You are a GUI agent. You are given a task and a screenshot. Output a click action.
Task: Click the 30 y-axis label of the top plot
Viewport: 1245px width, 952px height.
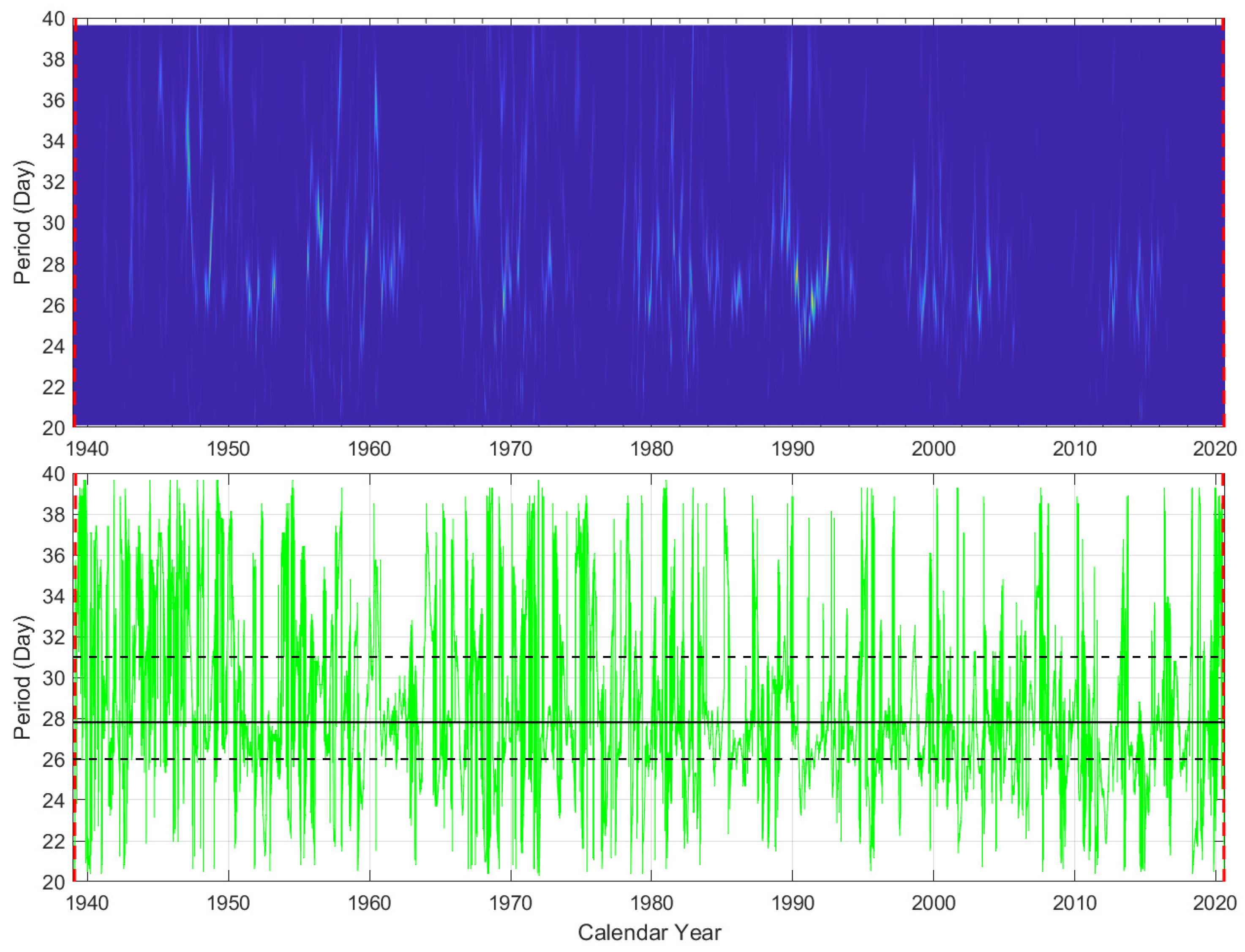click(54, 223)
